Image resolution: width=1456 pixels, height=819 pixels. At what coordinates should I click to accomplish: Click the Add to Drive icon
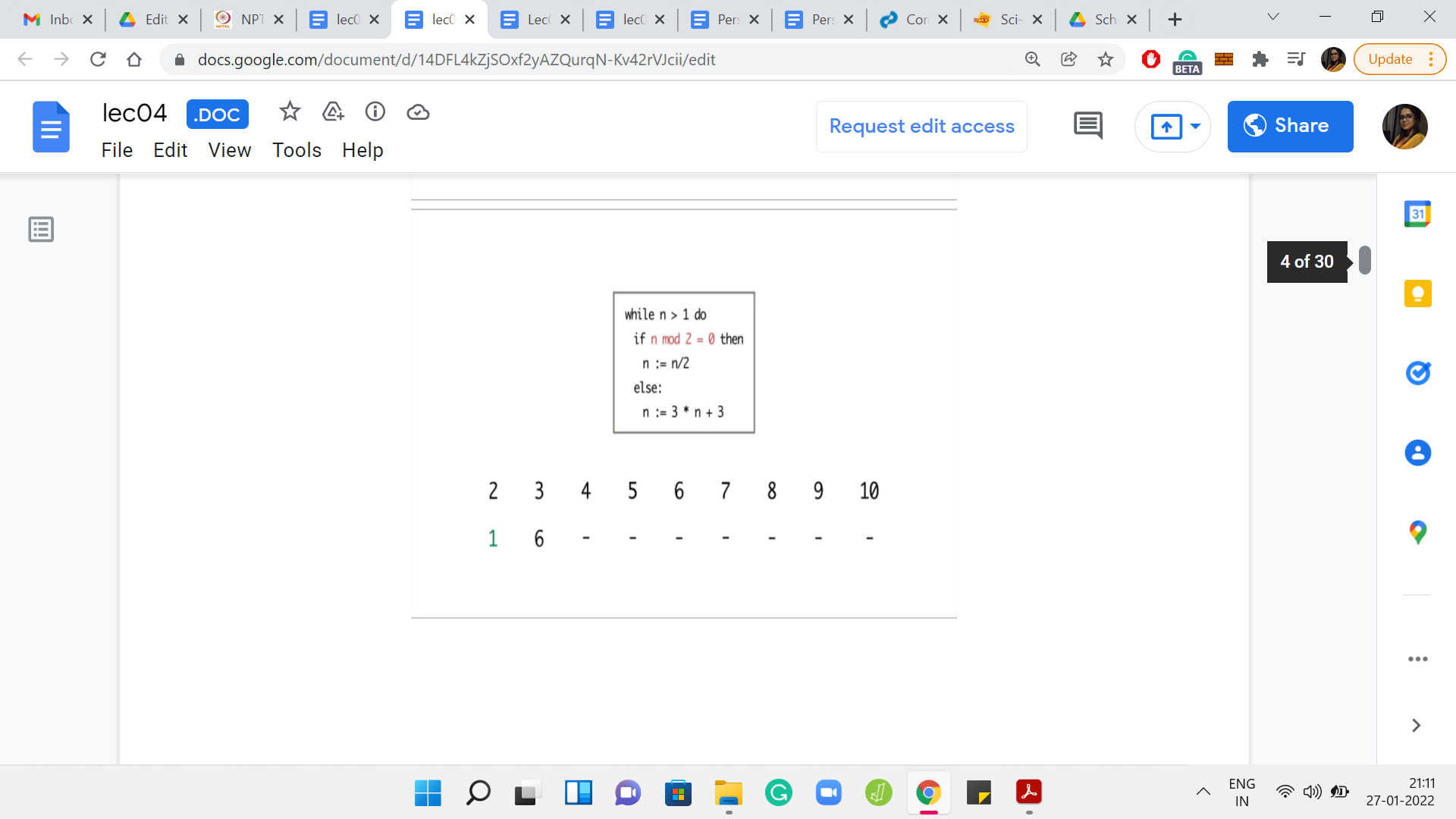(x=333, y=112)
